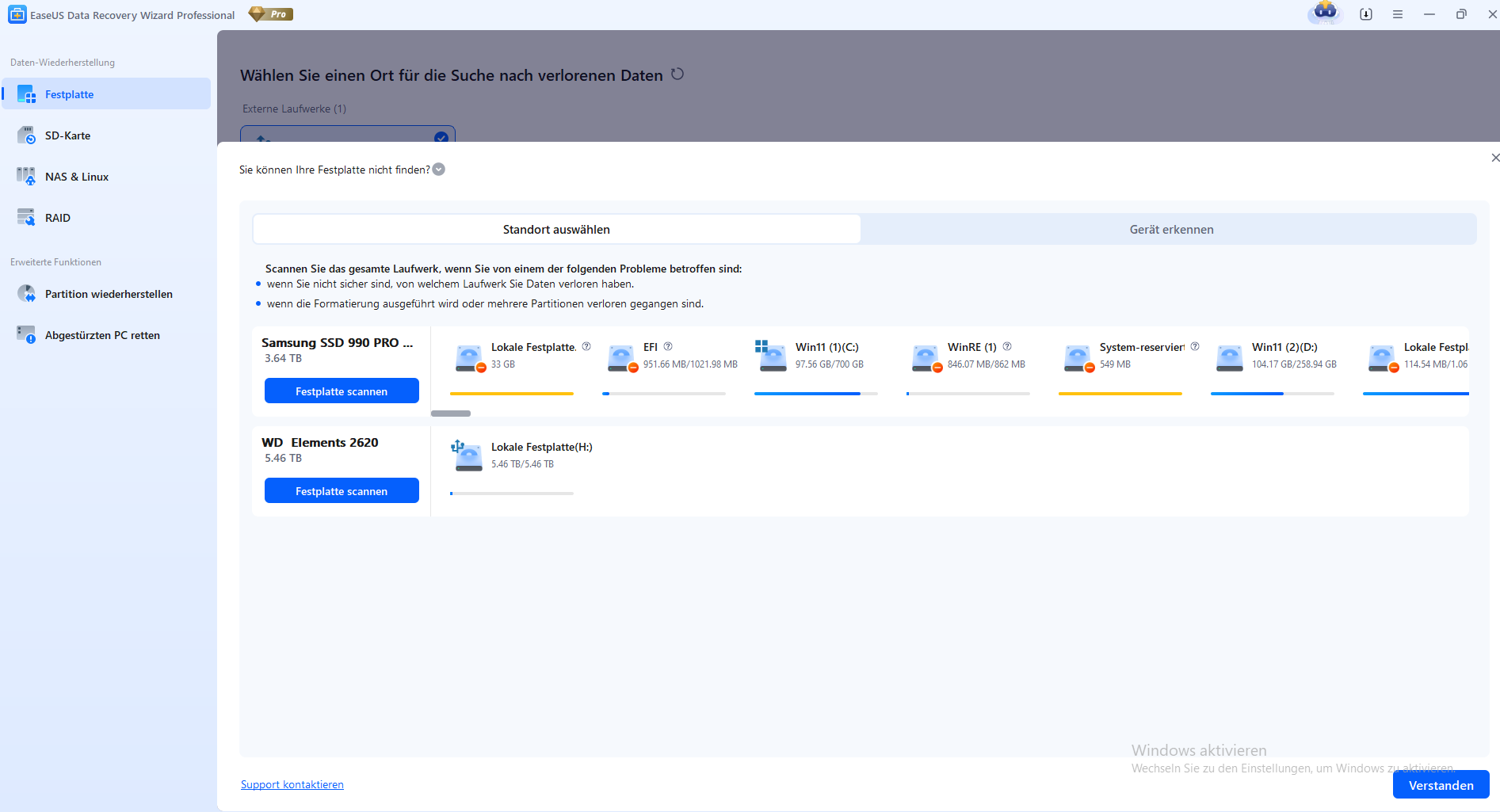The height and width of the screenshot is (812, 1500).
Task: Click the Samsung SSD 990 PRO title
Action: point(338,343)
